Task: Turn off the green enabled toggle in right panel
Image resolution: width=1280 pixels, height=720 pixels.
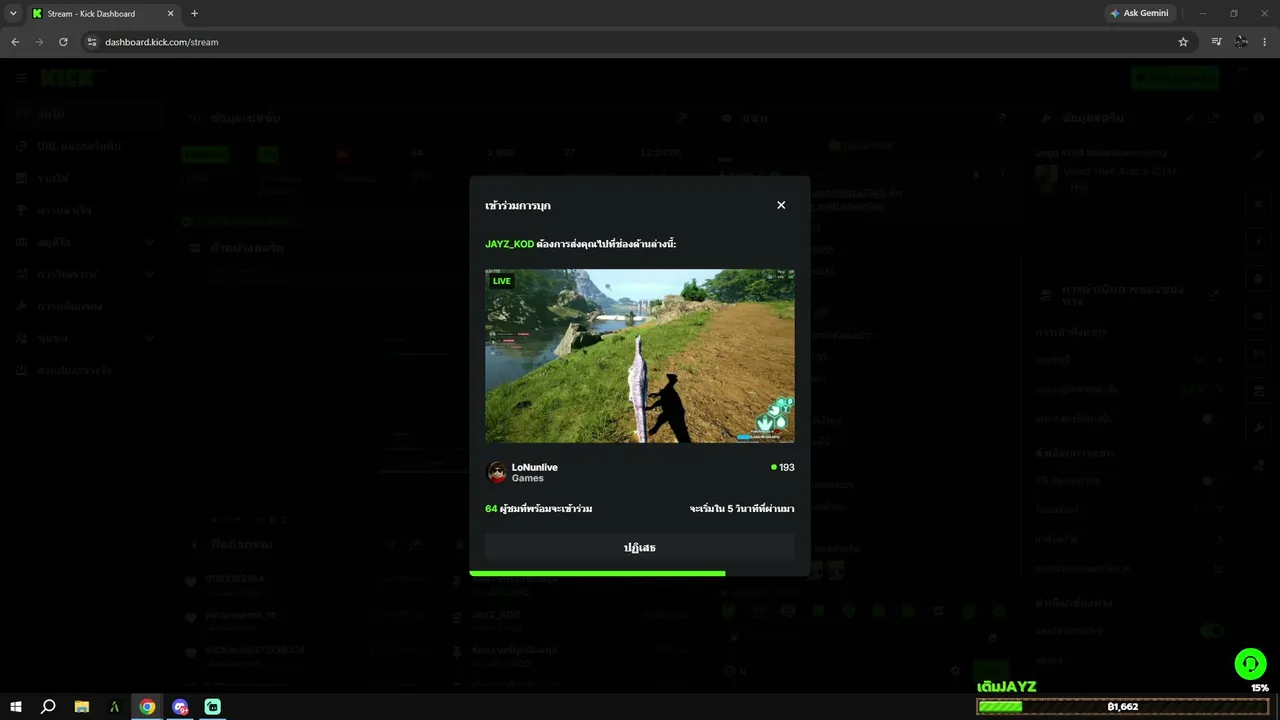Action: (x=1212, y=631)
